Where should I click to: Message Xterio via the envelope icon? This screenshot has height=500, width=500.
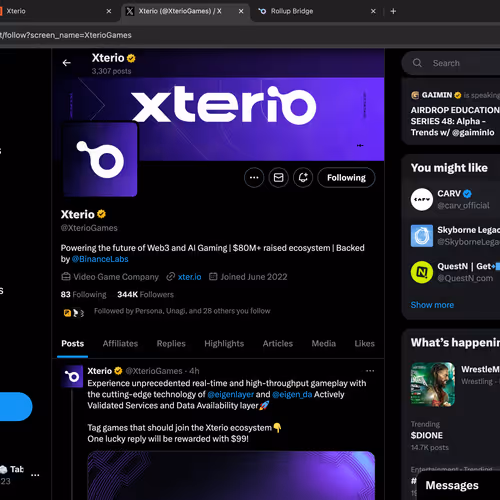[279, 178]
